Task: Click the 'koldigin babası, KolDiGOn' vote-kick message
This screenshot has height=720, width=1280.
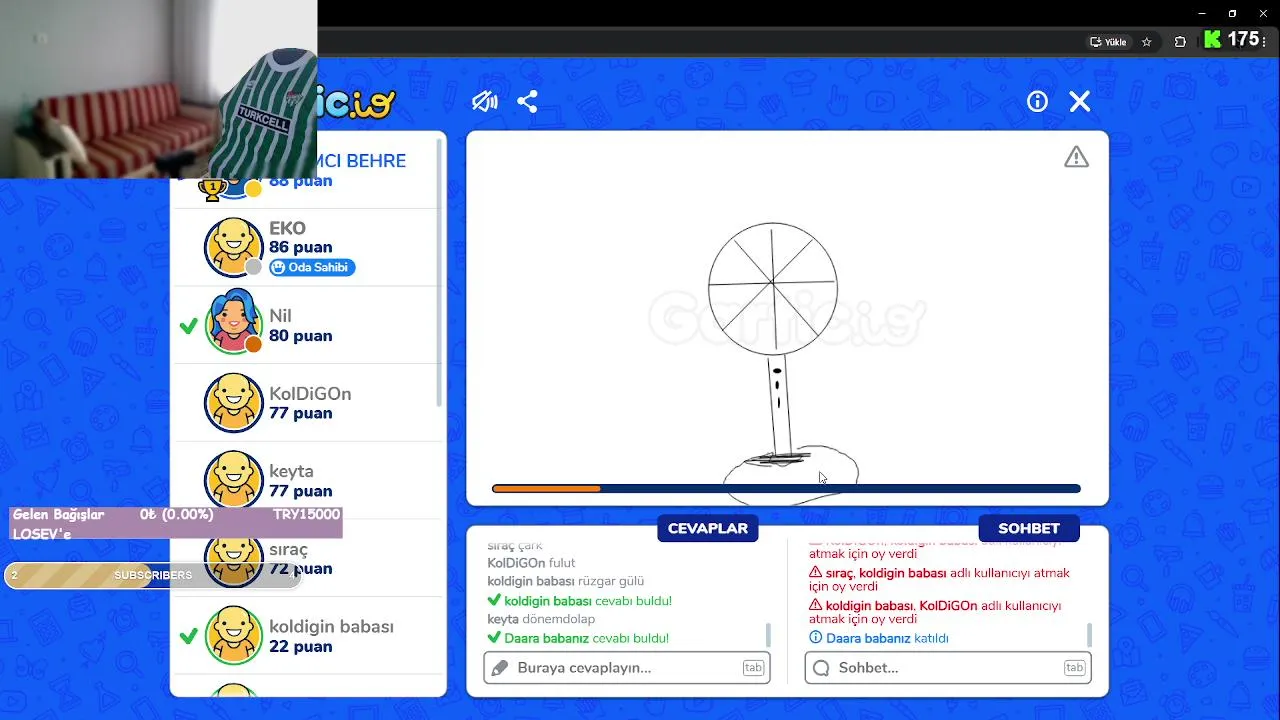Action: click(x=935, y=613)
